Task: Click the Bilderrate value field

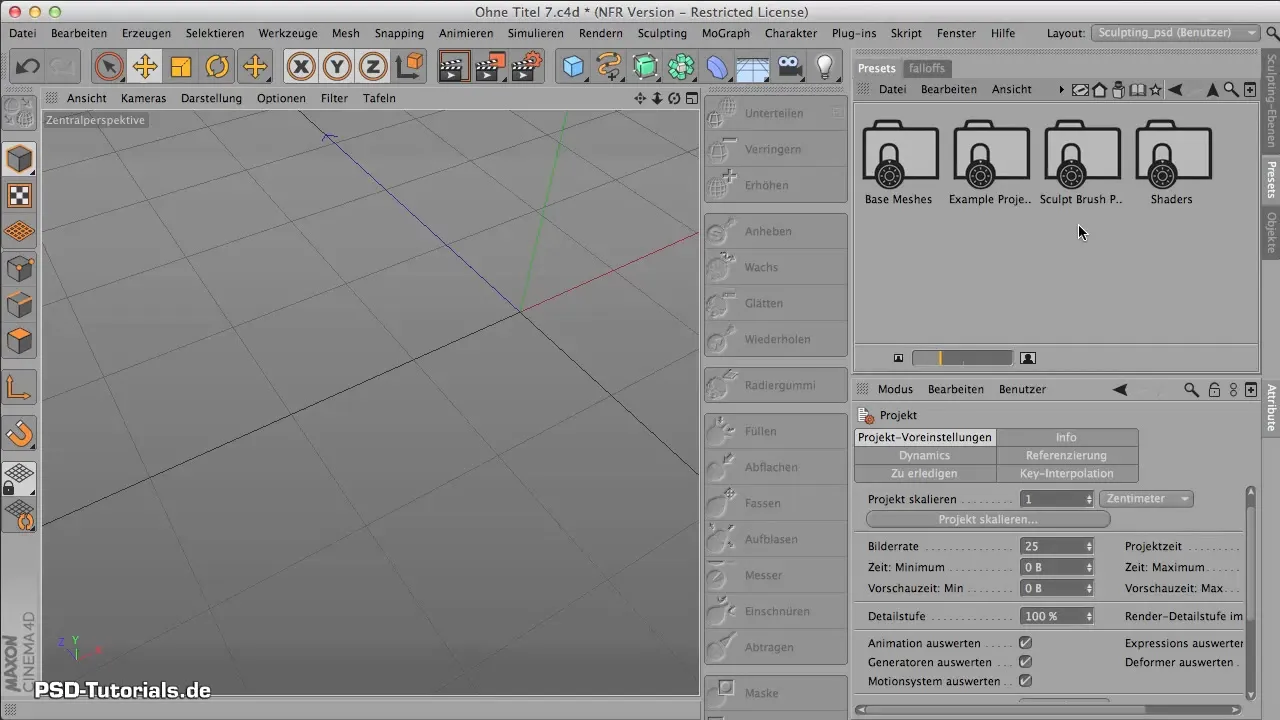Action: coord(1052,547)
